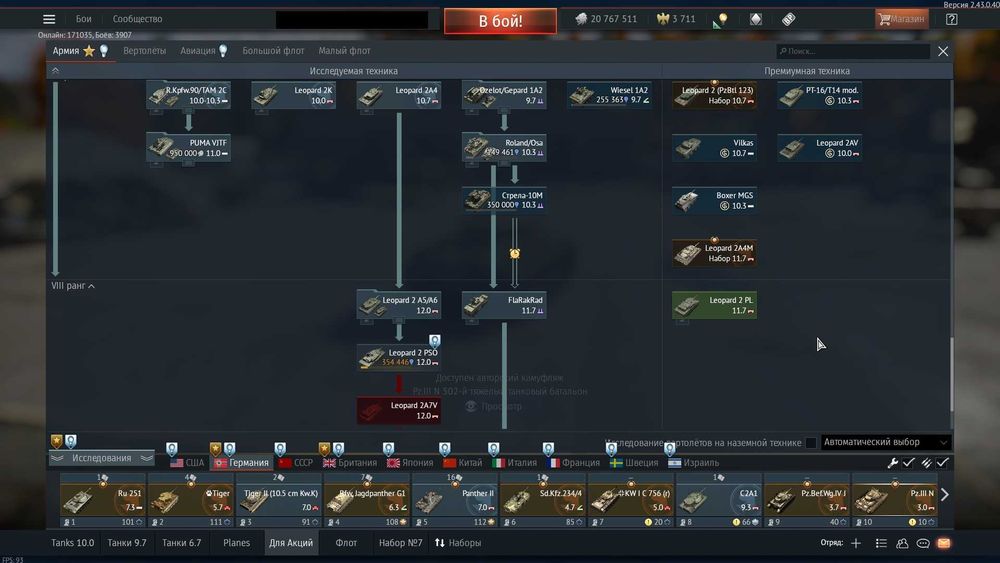Screen dimensions: 1000x563
Task: Open Автоматический выбор dropdown
Action: click(885, 442)
